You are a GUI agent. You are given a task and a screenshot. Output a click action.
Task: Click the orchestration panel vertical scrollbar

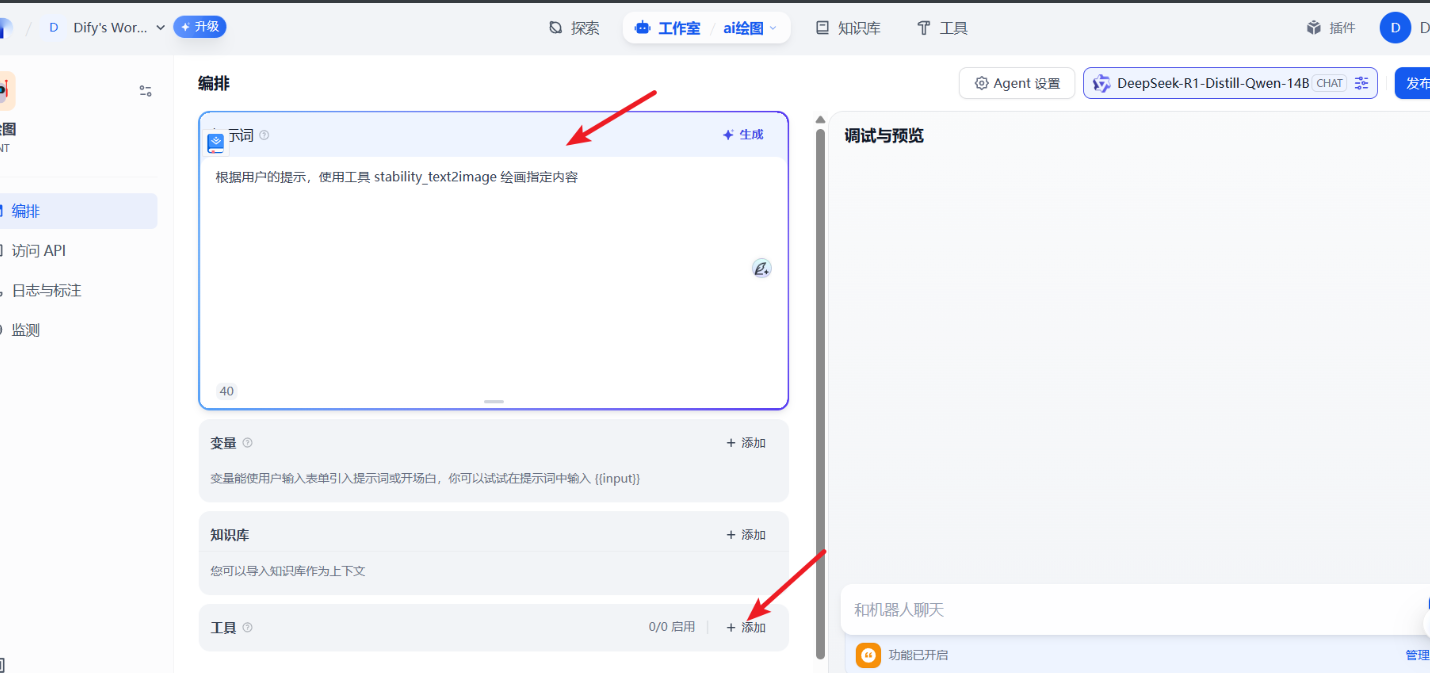(x=821, y=393)
